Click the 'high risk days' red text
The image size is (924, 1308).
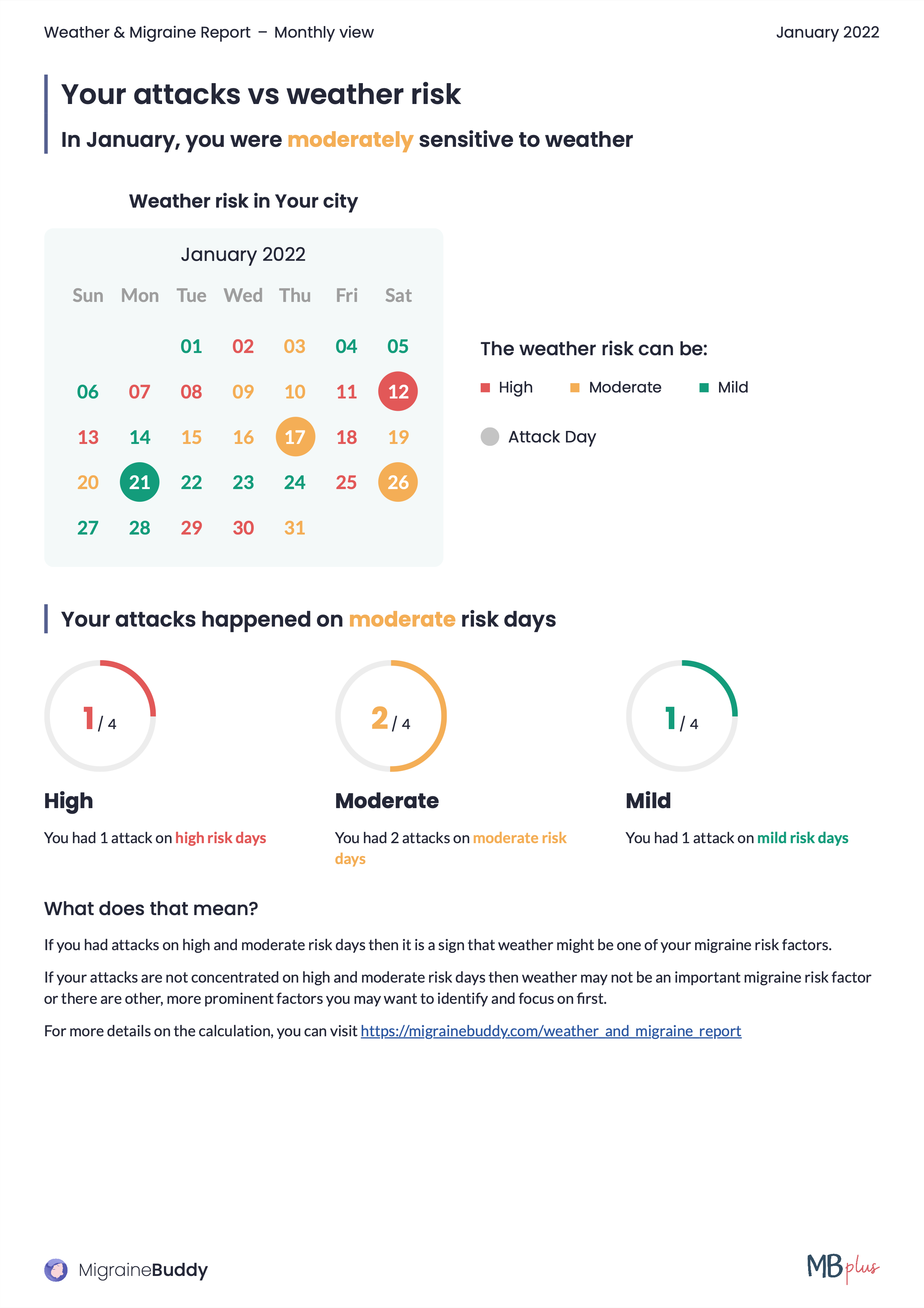220,838
